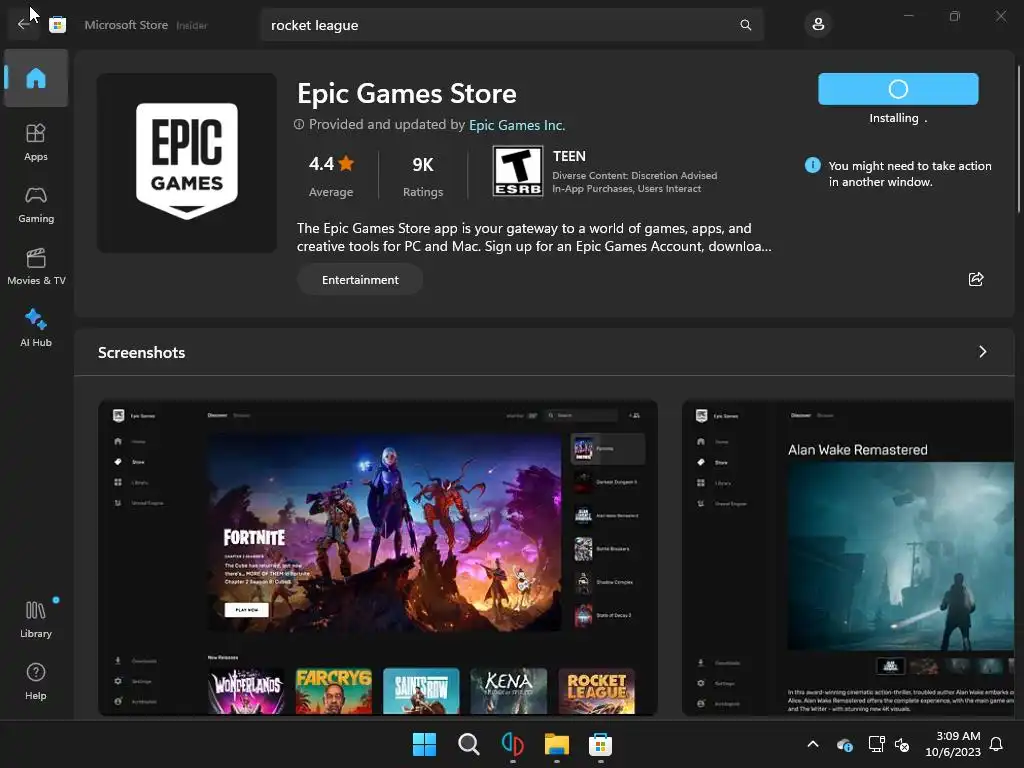Click the Insider label in title bar
This screenshot has height=768, width=1024.
[192, 25]
